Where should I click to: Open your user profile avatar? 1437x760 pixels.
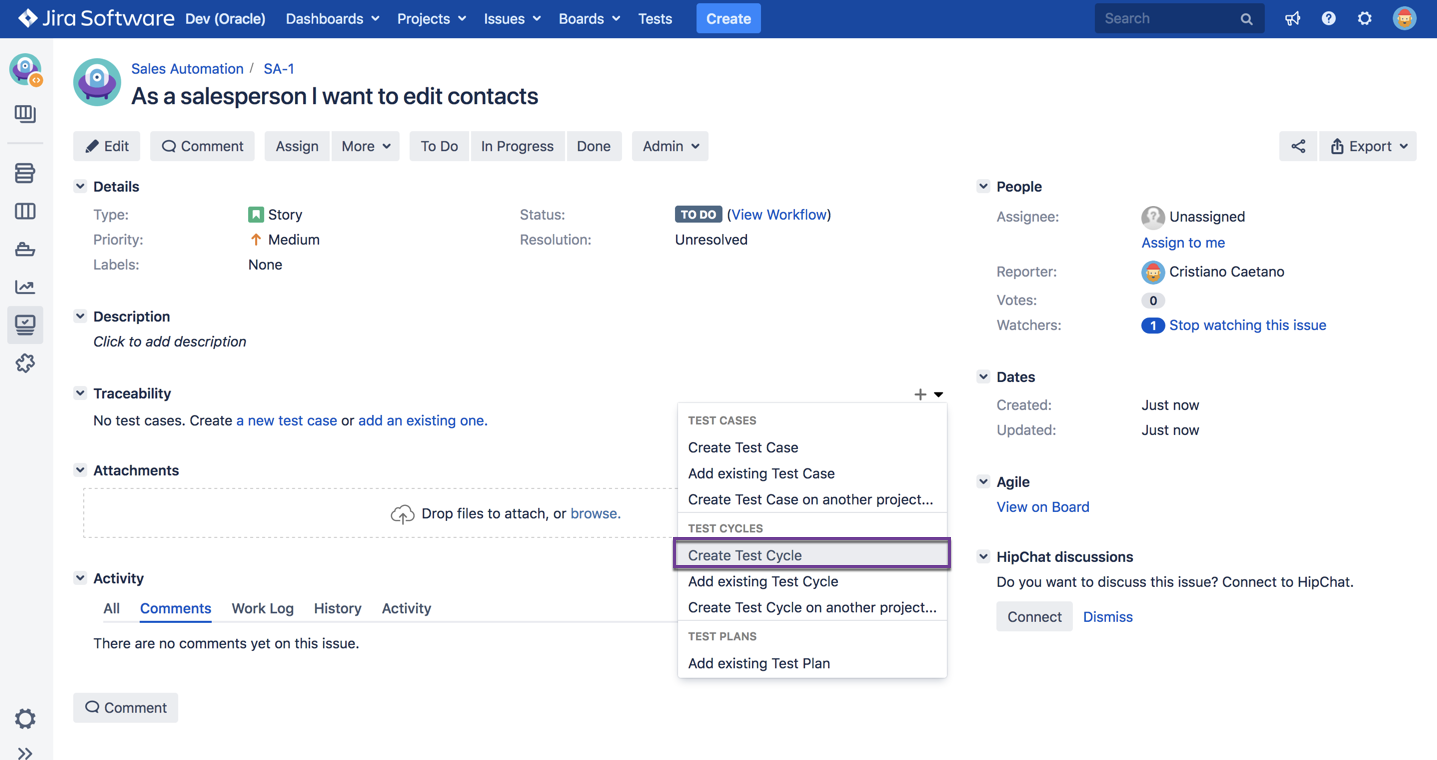click(1404, 18)
